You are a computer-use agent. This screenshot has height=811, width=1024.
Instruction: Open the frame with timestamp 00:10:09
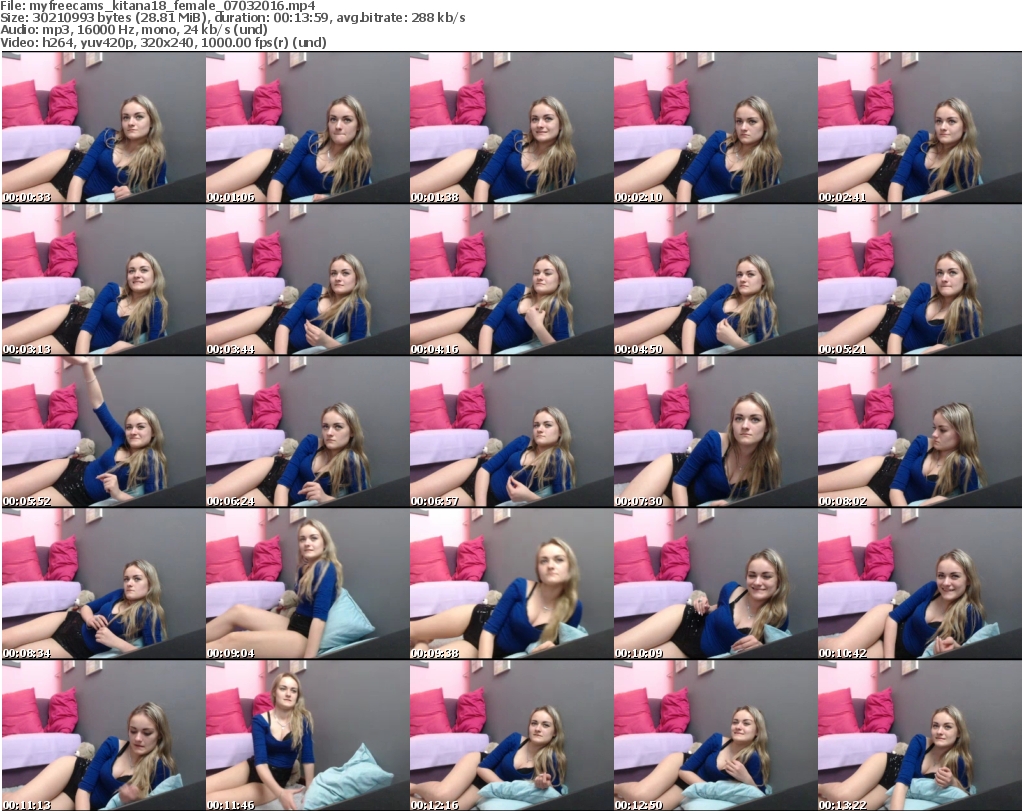(x=715, y=584)
